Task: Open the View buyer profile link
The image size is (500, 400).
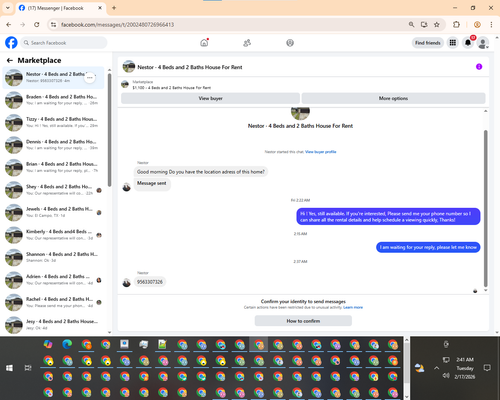Action: (321, 152)
